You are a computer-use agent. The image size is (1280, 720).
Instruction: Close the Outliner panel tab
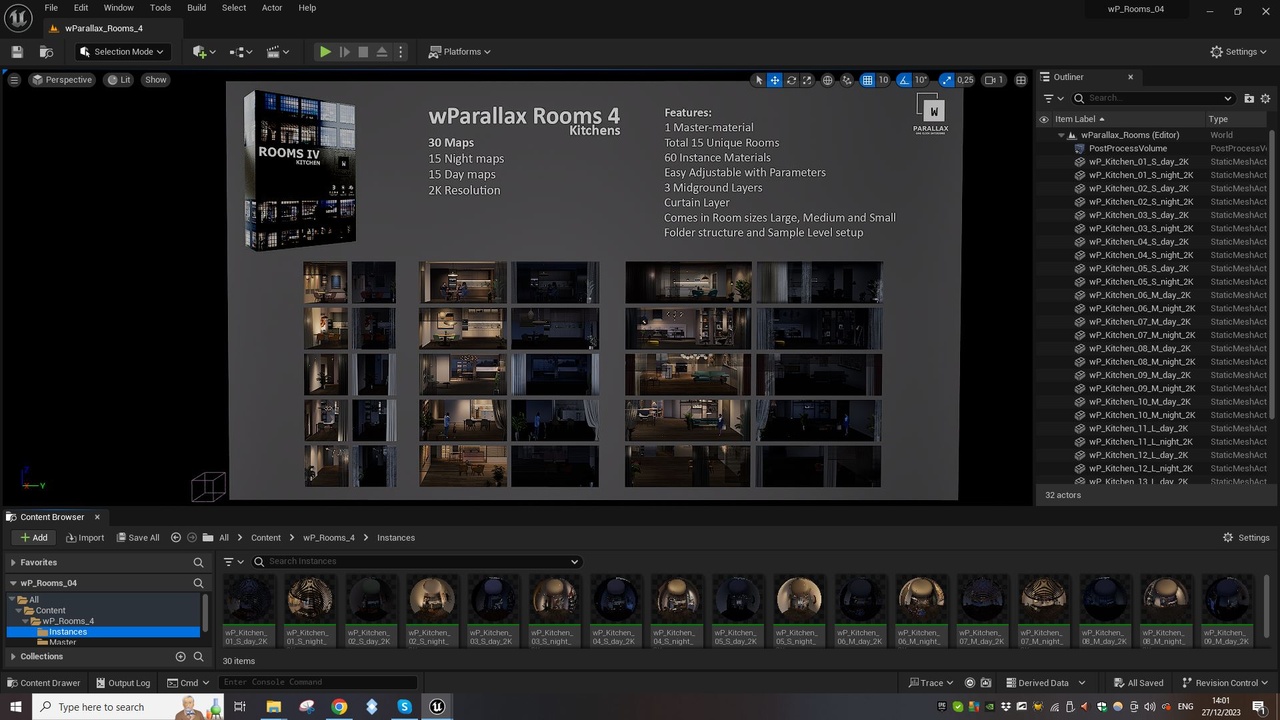[x=1130, y=77]
